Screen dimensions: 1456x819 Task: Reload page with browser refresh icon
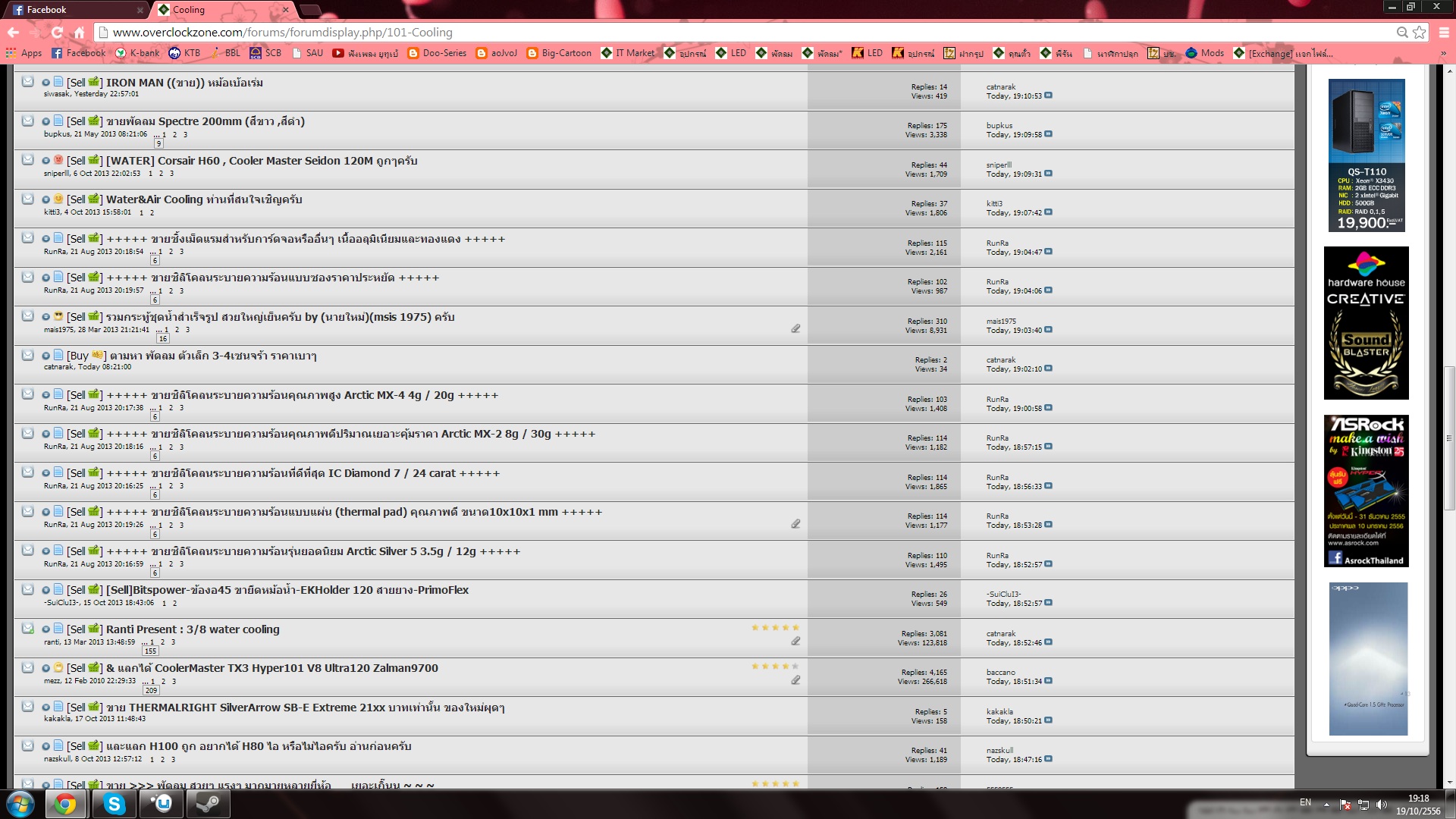click(x=57, y=32)
